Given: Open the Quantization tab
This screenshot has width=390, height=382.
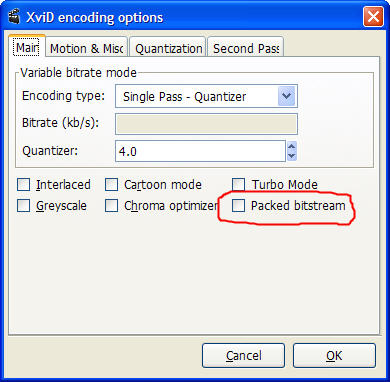Looking at the screenshot, I should [x=168, y=48].
